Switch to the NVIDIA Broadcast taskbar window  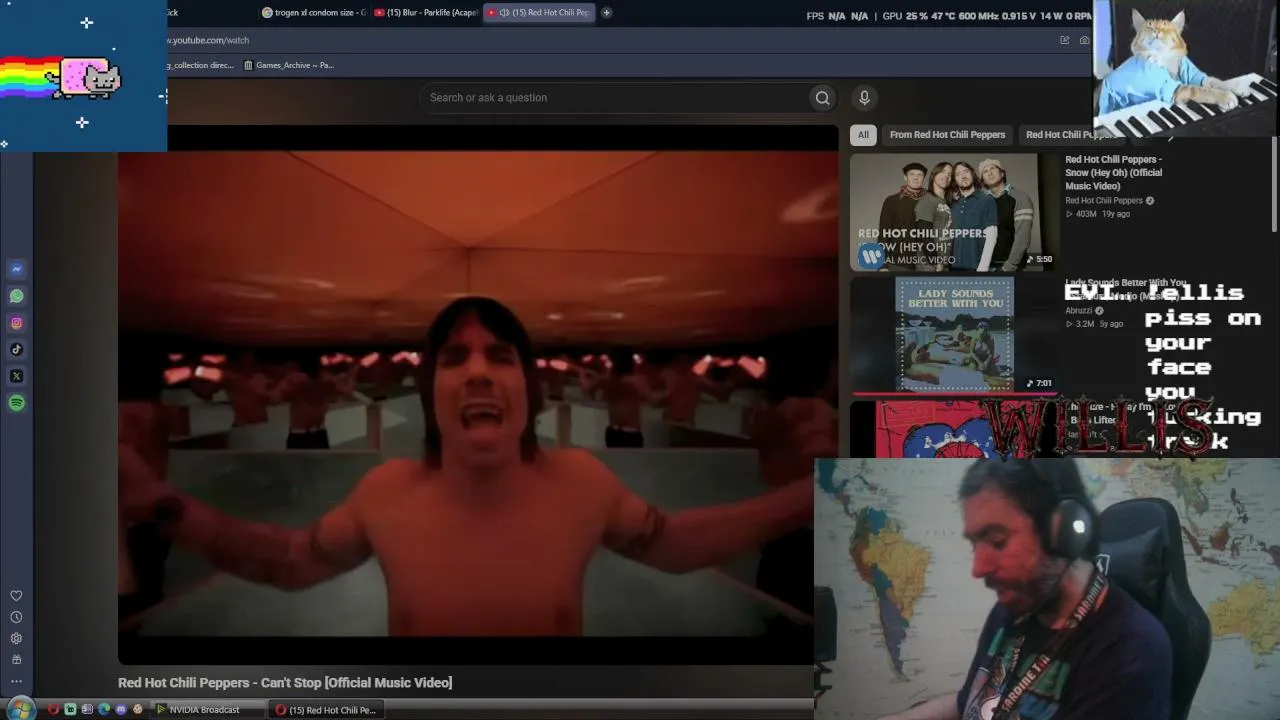[208, 710]
